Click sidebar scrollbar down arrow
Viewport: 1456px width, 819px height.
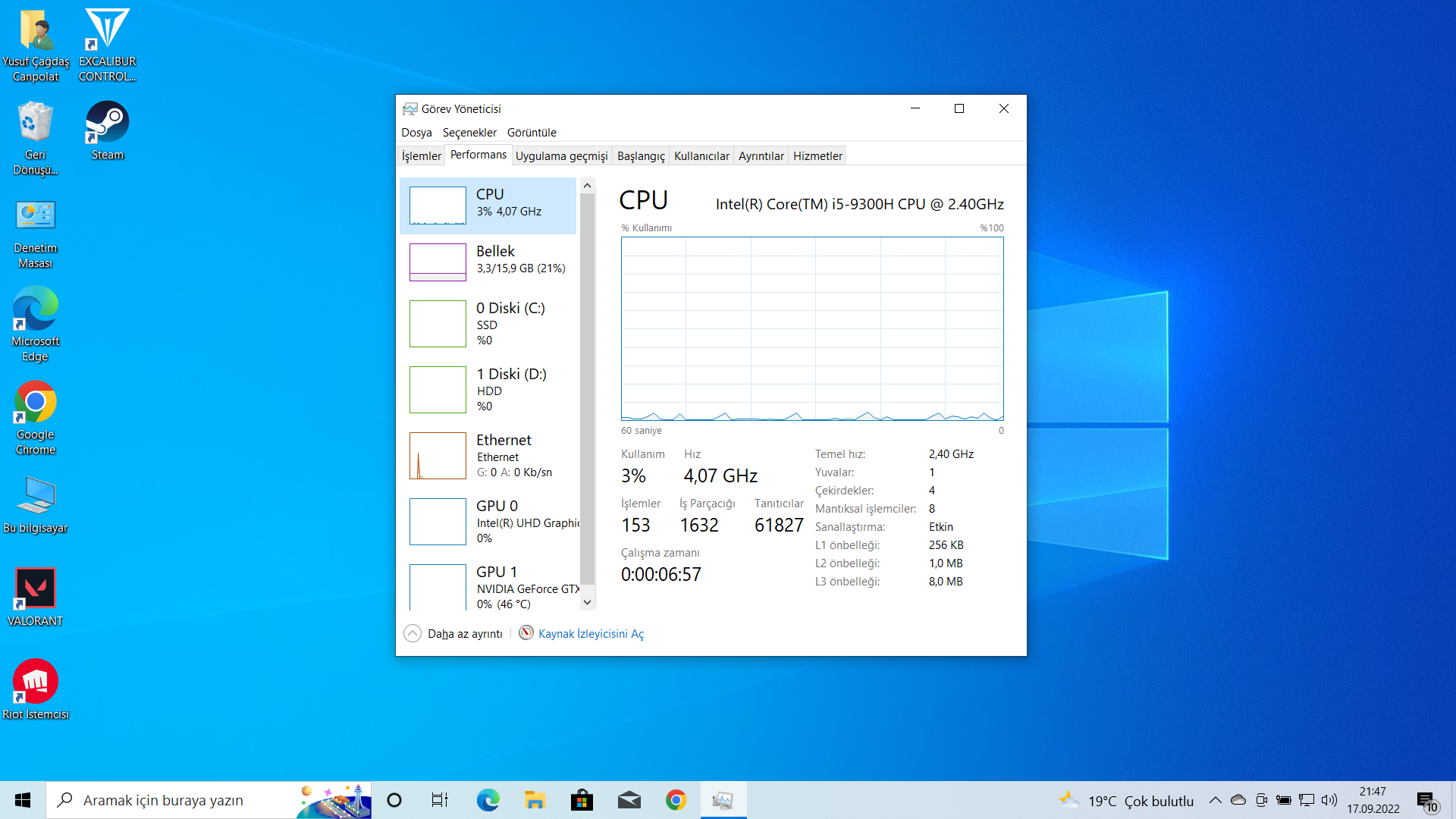pos(587,602)
